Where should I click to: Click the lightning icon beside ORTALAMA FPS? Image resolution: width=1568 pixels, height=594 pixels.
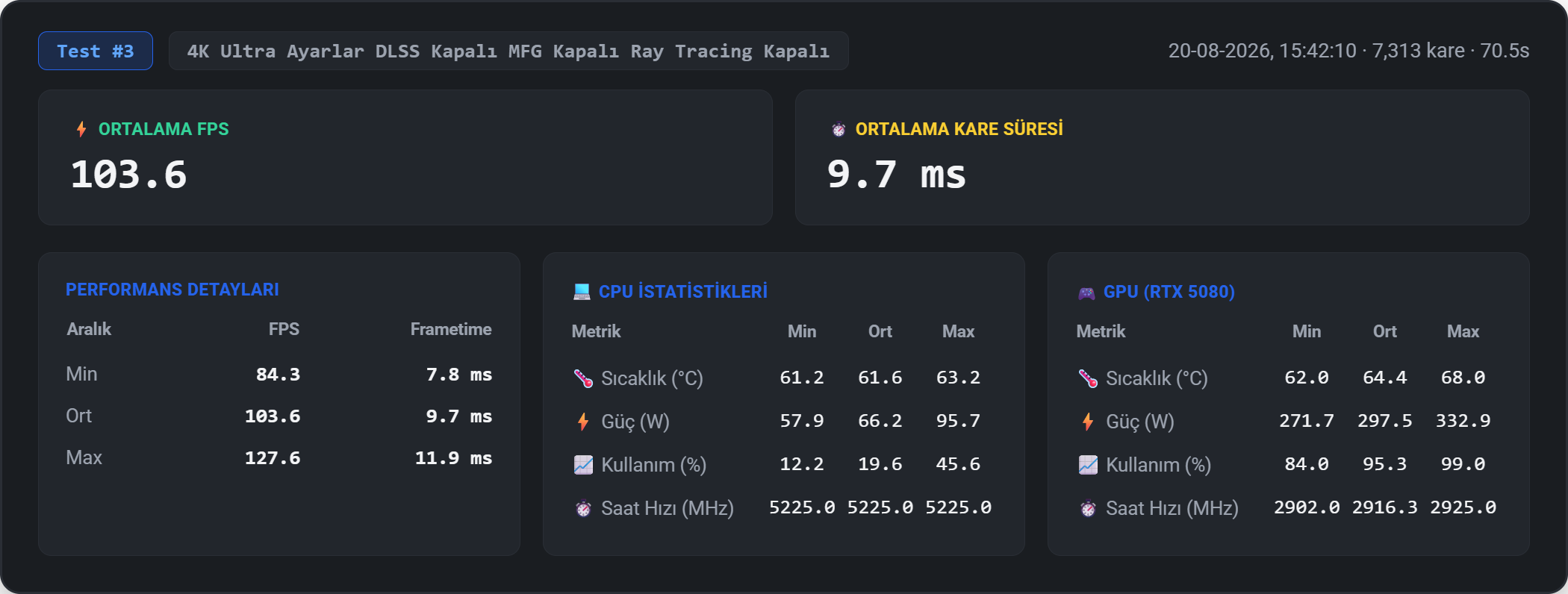pos(81,129)
